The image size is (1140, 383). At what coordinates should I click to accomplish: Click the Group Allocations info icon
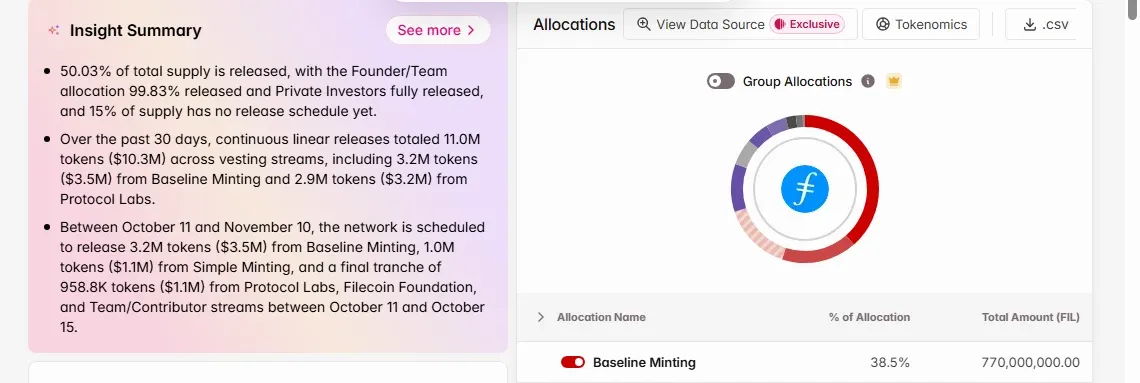[867, 81]
